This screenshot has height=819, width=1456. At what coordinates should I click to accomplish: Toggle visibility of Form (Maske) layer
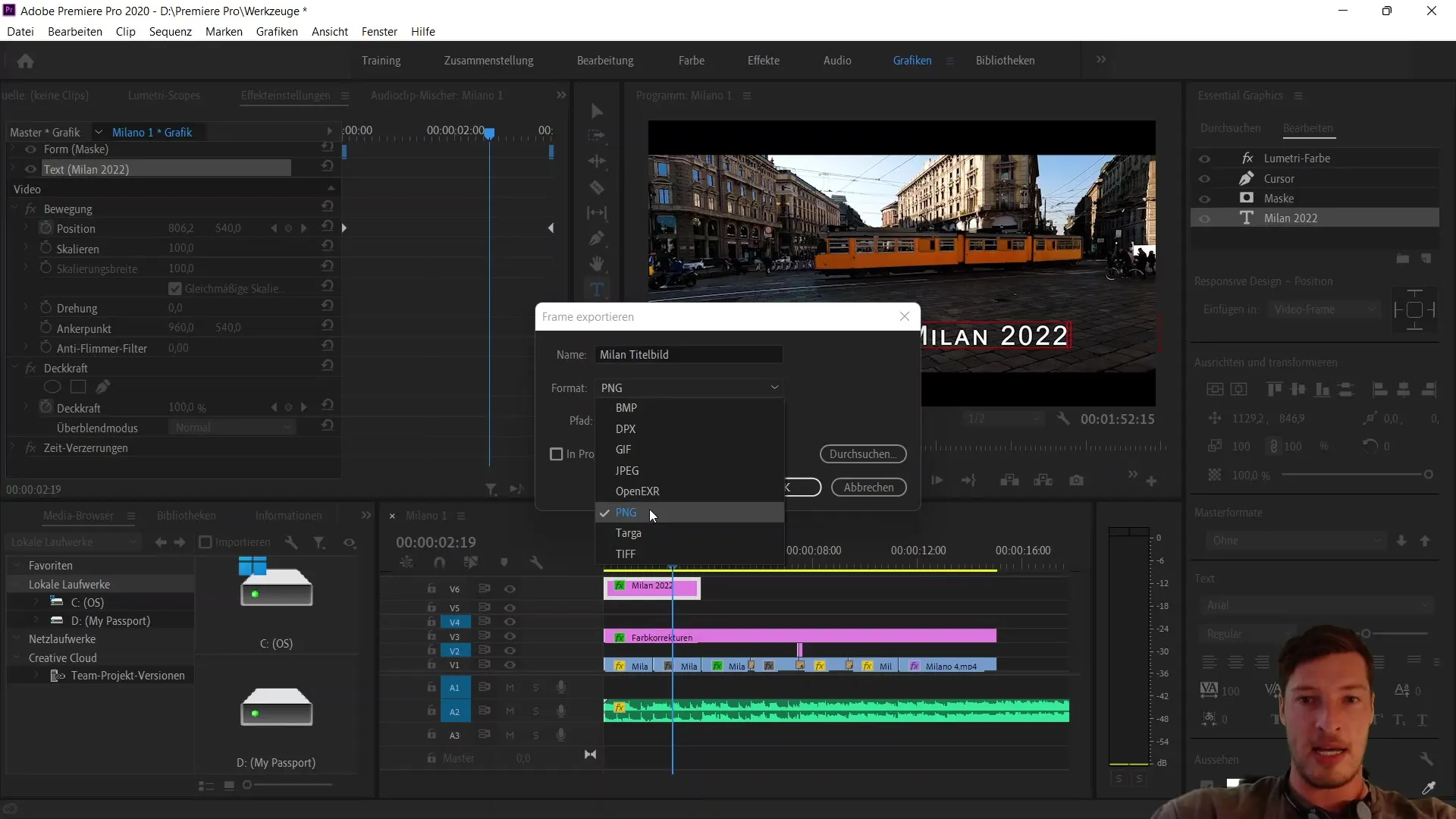(29, 149)
